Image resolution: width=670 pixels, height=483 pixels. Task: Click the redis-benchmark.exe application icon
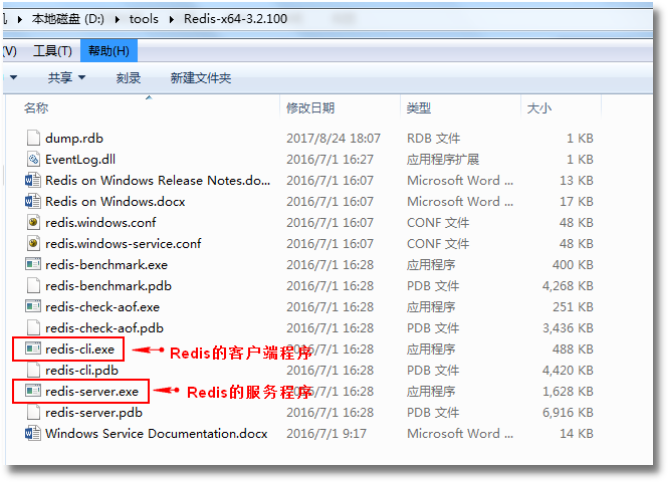(x=33, y=265)
